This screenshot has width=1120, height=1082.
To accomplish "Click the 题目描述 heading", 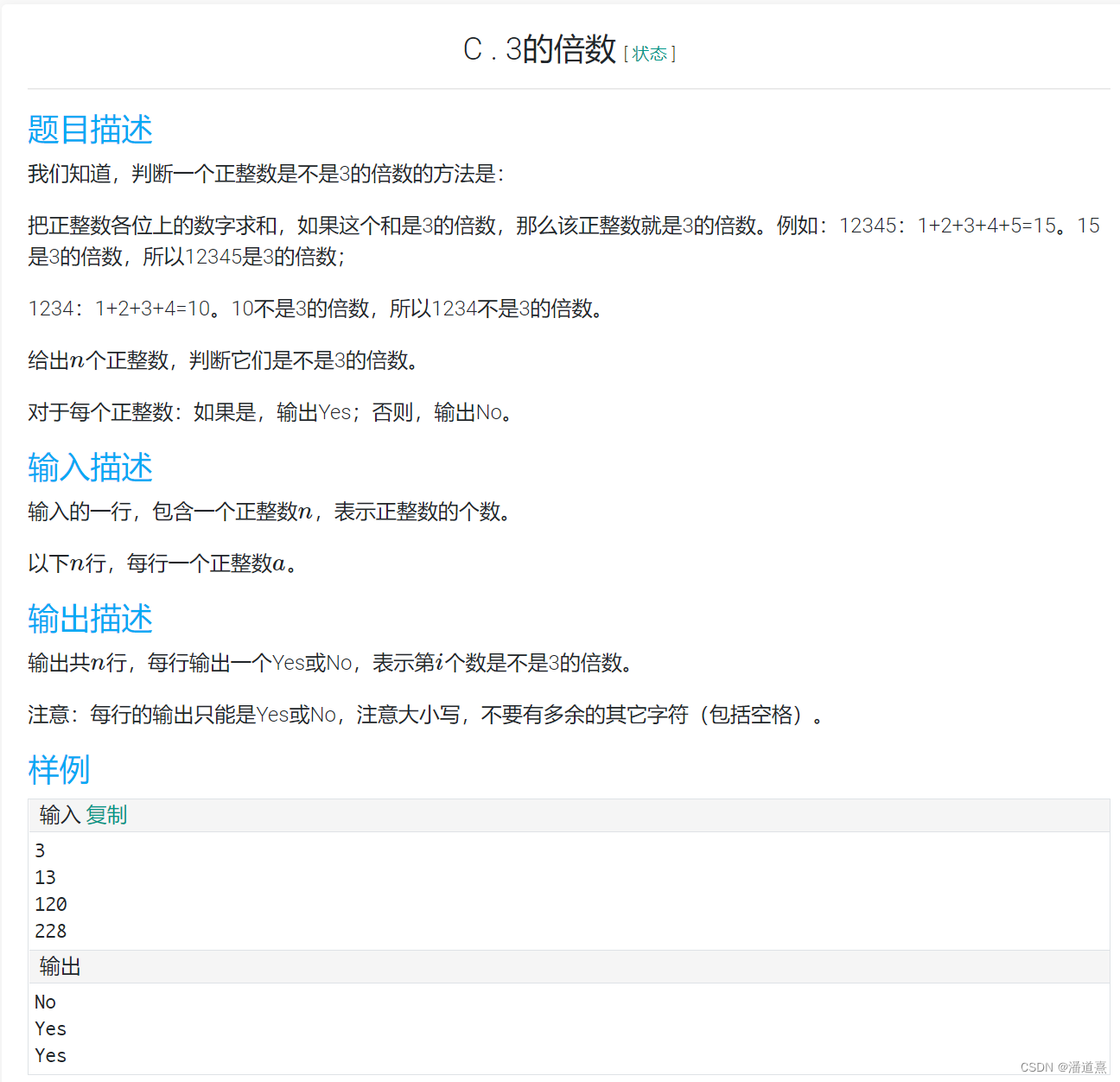I will (x=90, y=130).
